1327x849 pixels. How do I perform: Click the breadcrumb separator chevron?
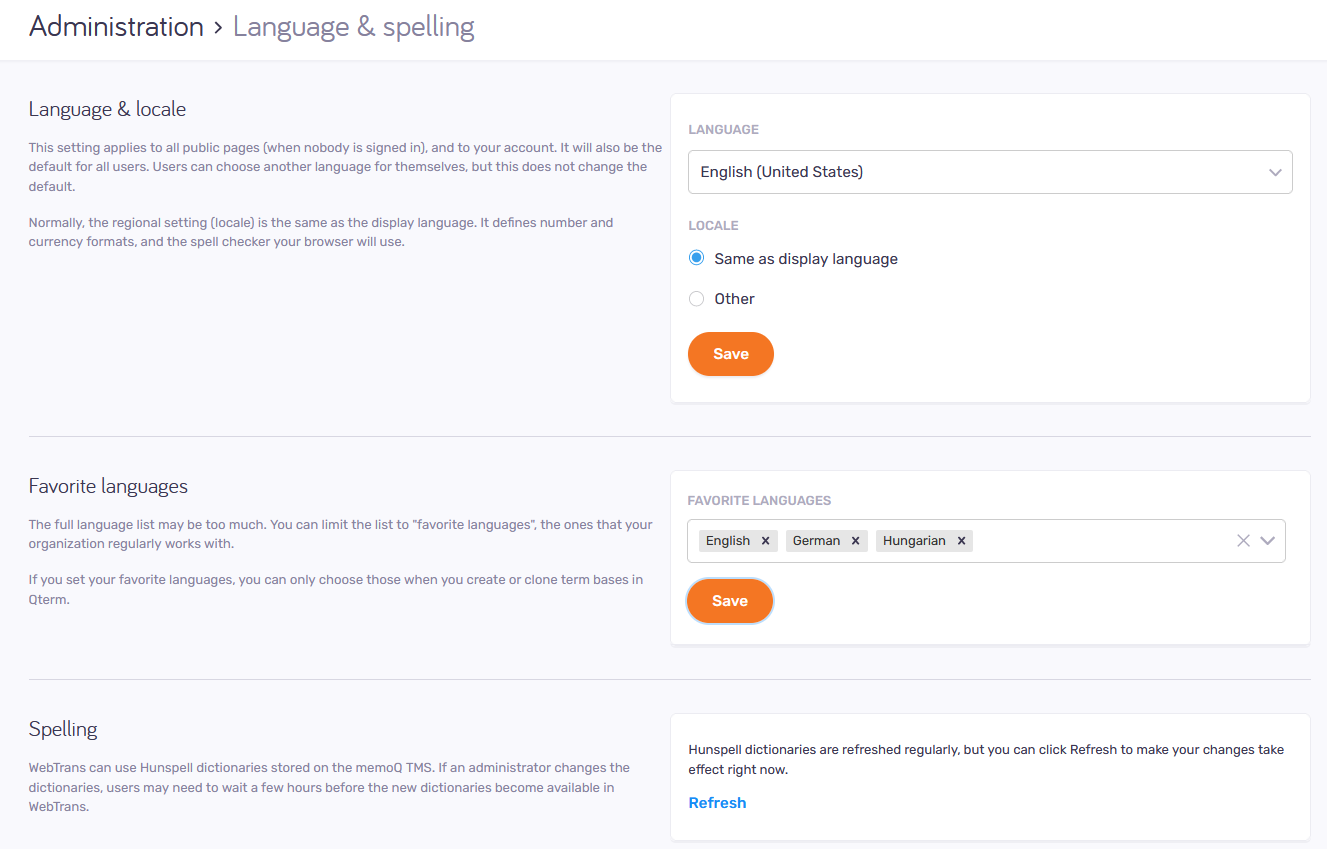pyautogui.click(x=219, y=27)
